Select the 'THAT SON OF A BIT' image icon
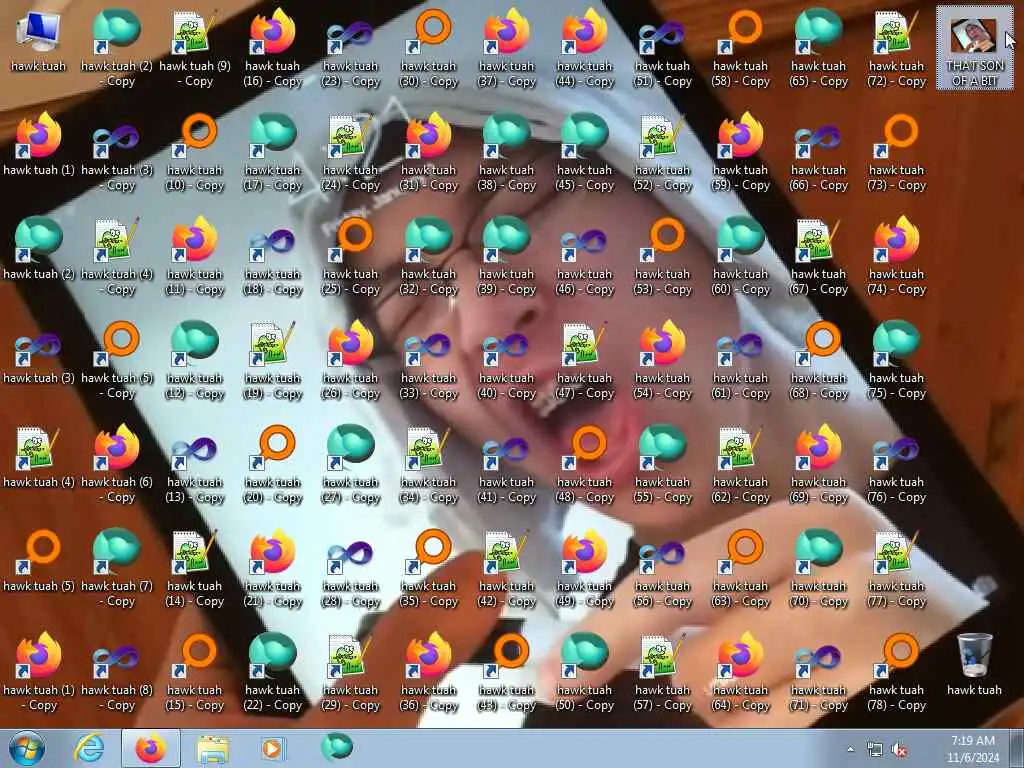Viewport: 1024px width, 768px height. coord(974,49)
